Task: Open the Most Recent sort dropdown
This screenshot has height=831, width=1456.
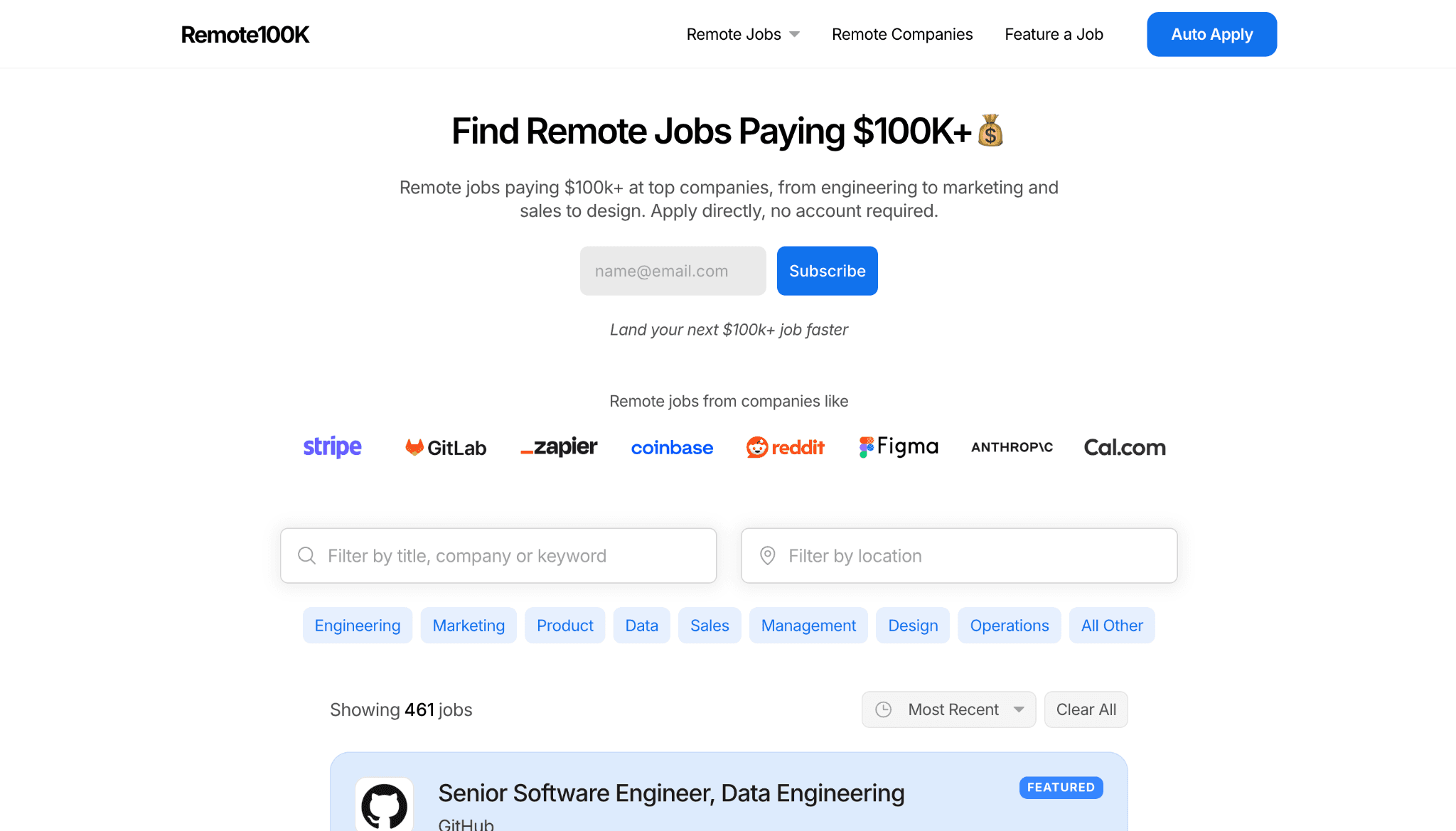Action: pos(948,709)
